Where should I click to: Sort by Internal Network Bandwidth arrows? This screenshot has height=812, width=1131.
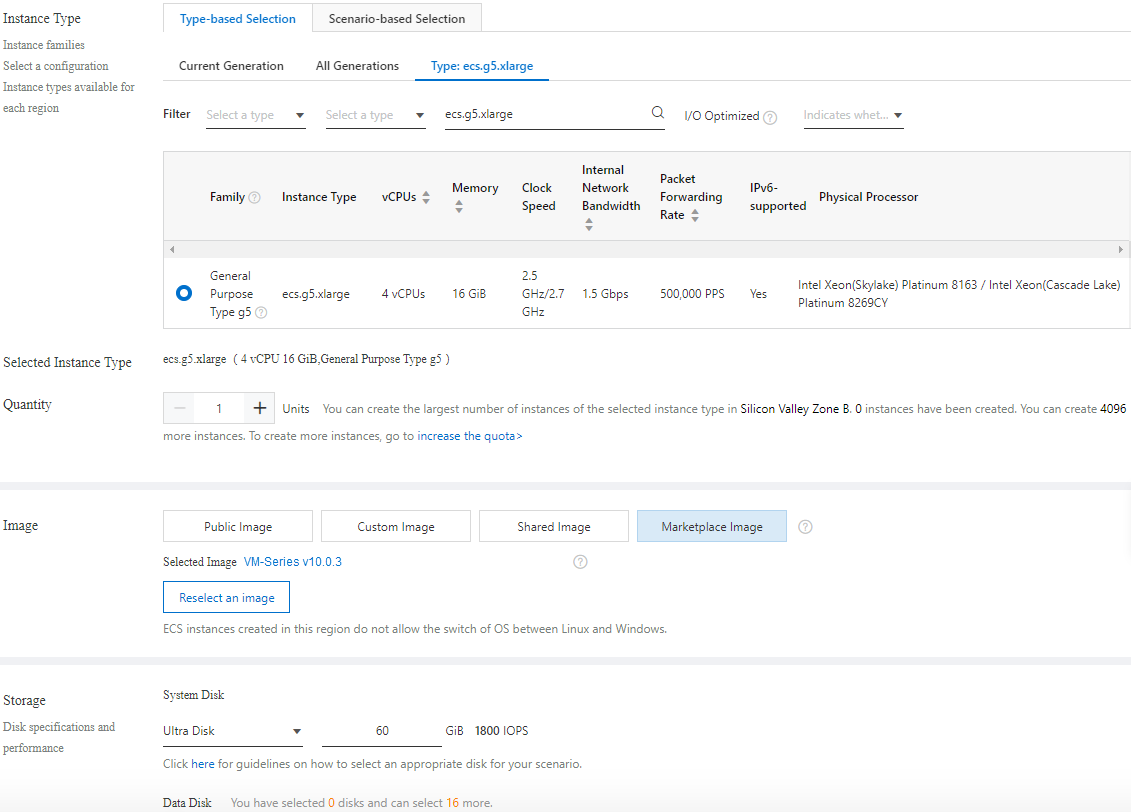click(589, 225)
